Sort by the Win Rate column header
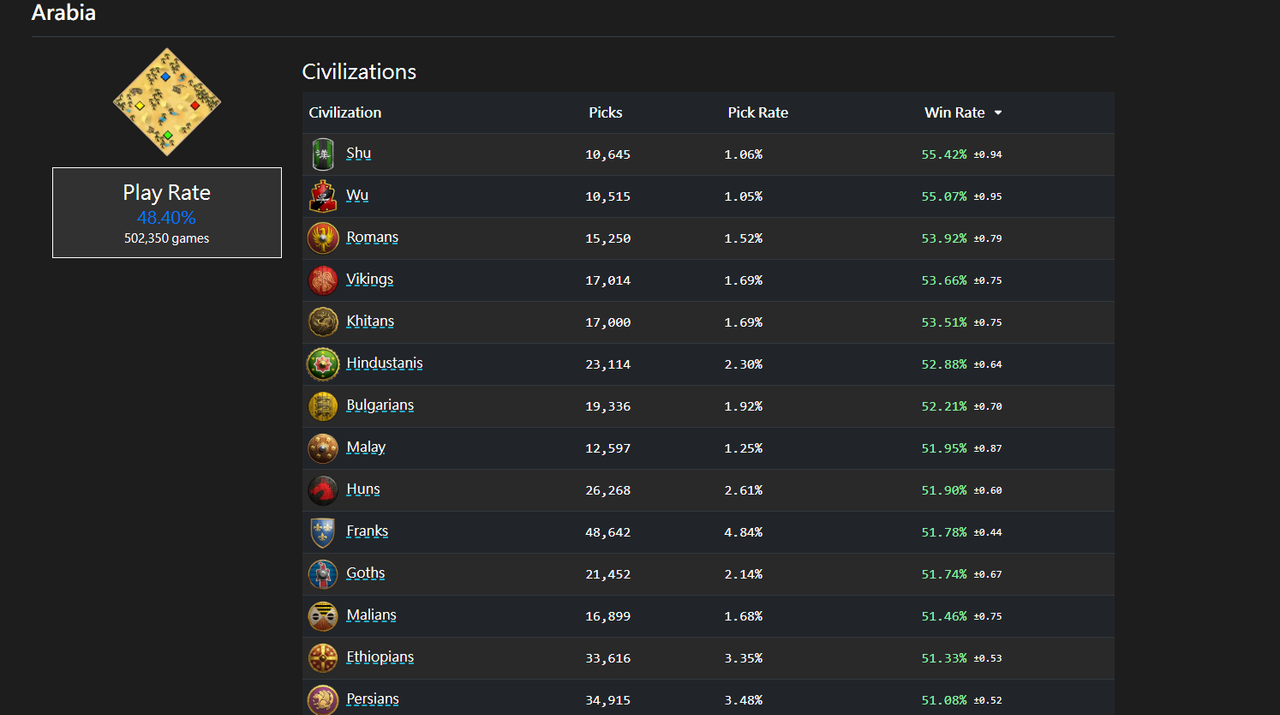Screen dimensions: 1280x715 [963, 112]
